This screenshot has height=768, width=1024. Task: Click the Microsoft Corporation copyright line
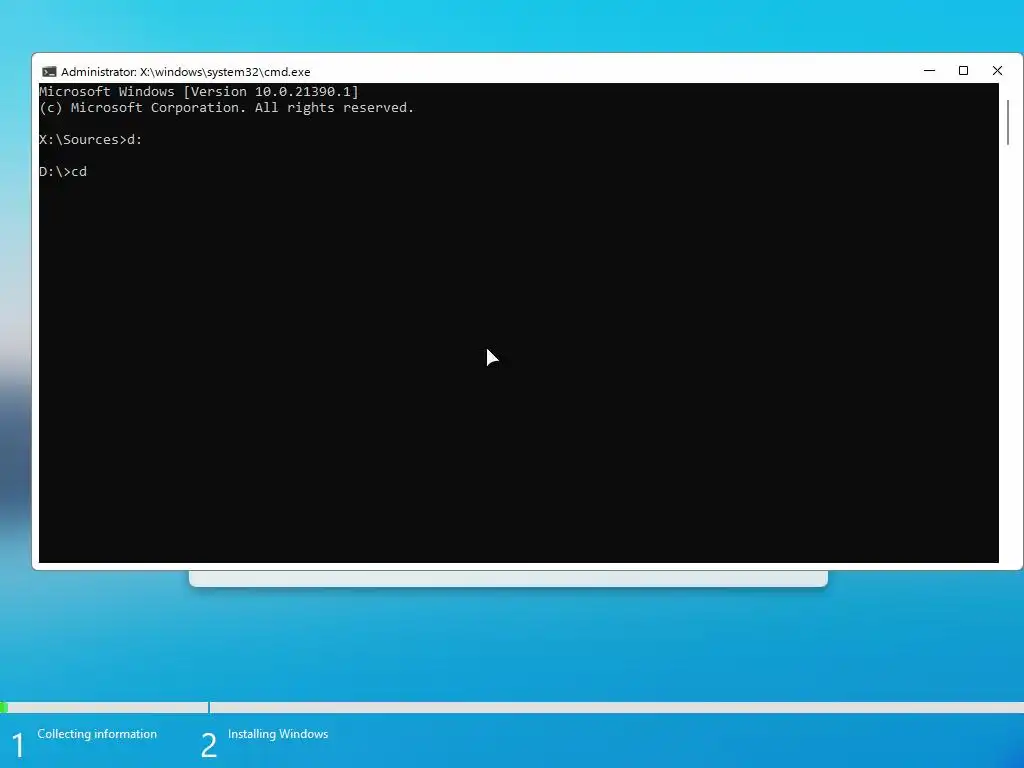226,108
